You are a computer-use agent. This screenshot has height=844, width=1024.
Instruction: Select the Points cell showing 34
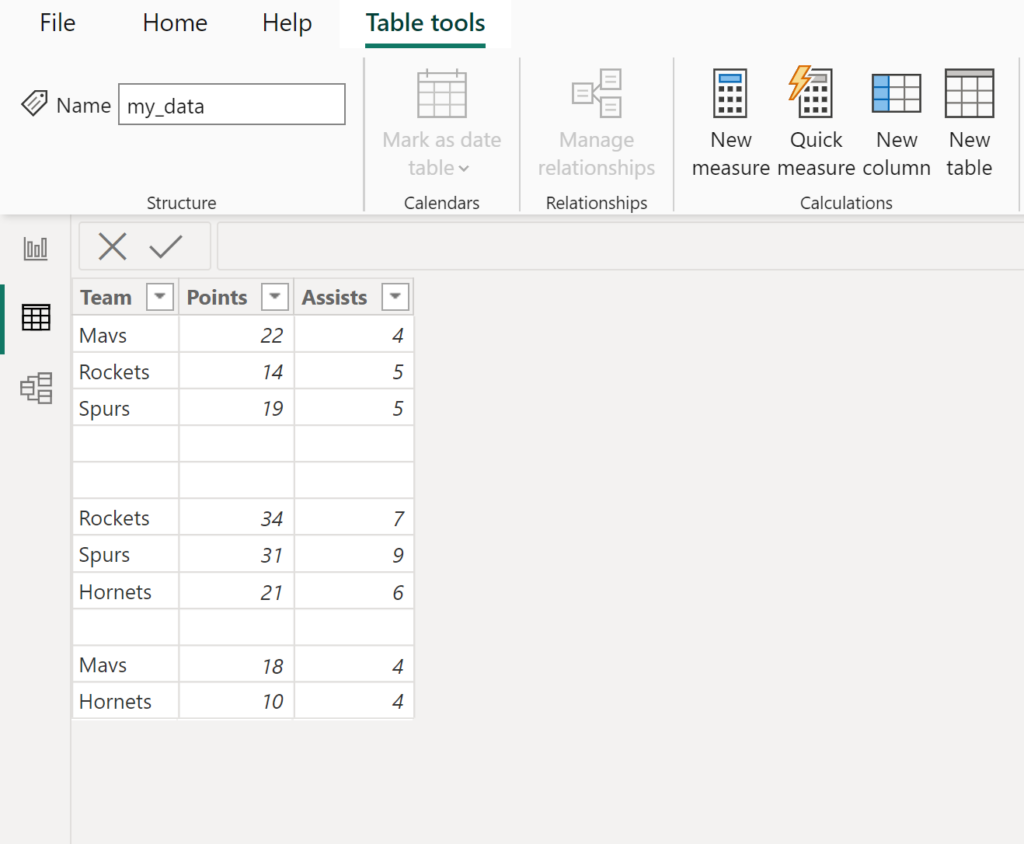pyautogui.click(x=236, y=518)
